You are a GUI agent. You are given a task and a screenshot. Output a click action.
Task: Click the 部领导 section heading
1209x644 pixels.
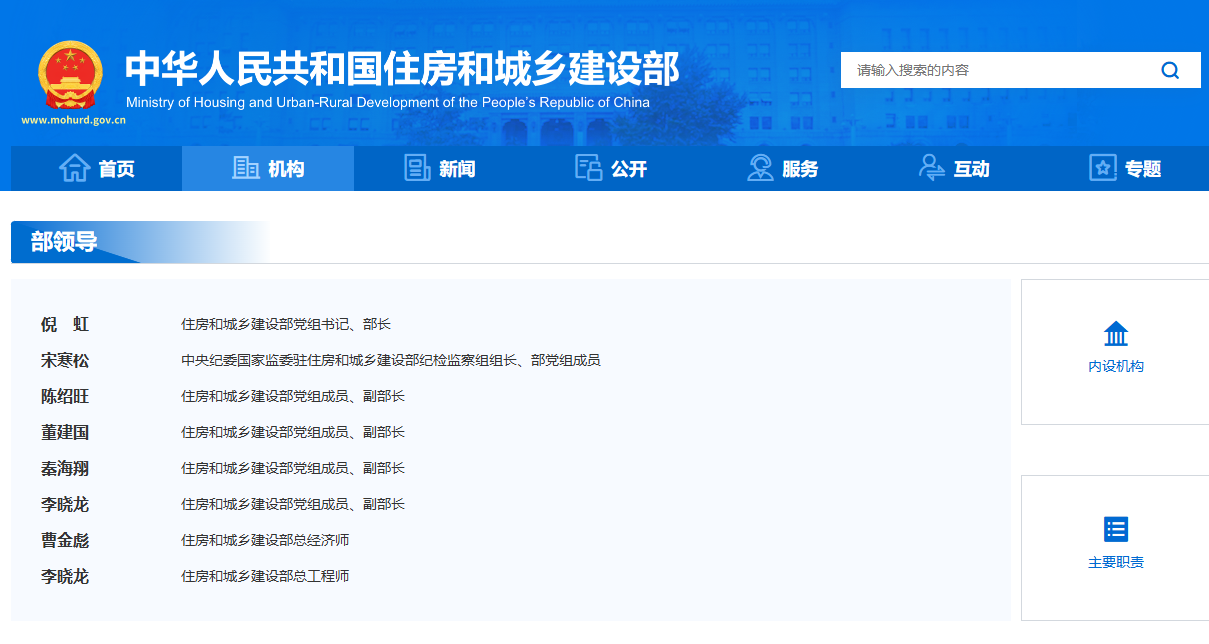pyautogui.click(x=64, y=242)
